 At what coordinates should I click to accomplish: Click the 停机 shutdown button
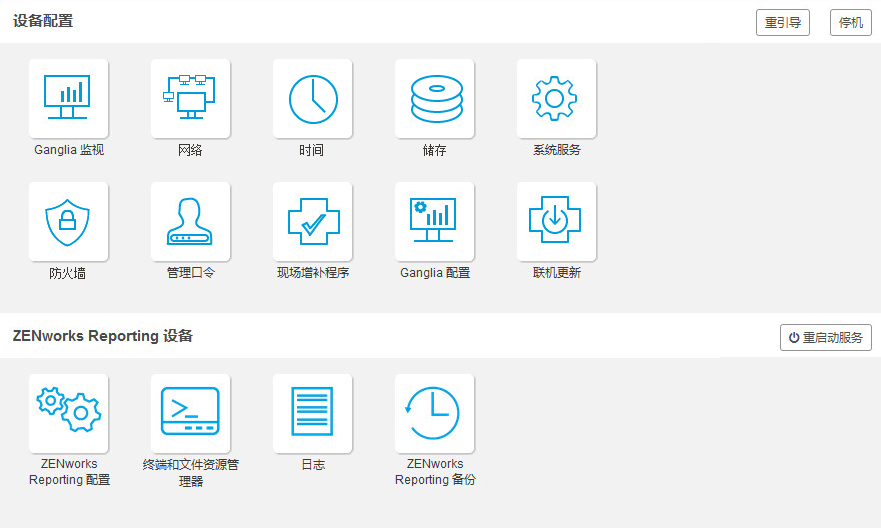click(x=851, y=22)
